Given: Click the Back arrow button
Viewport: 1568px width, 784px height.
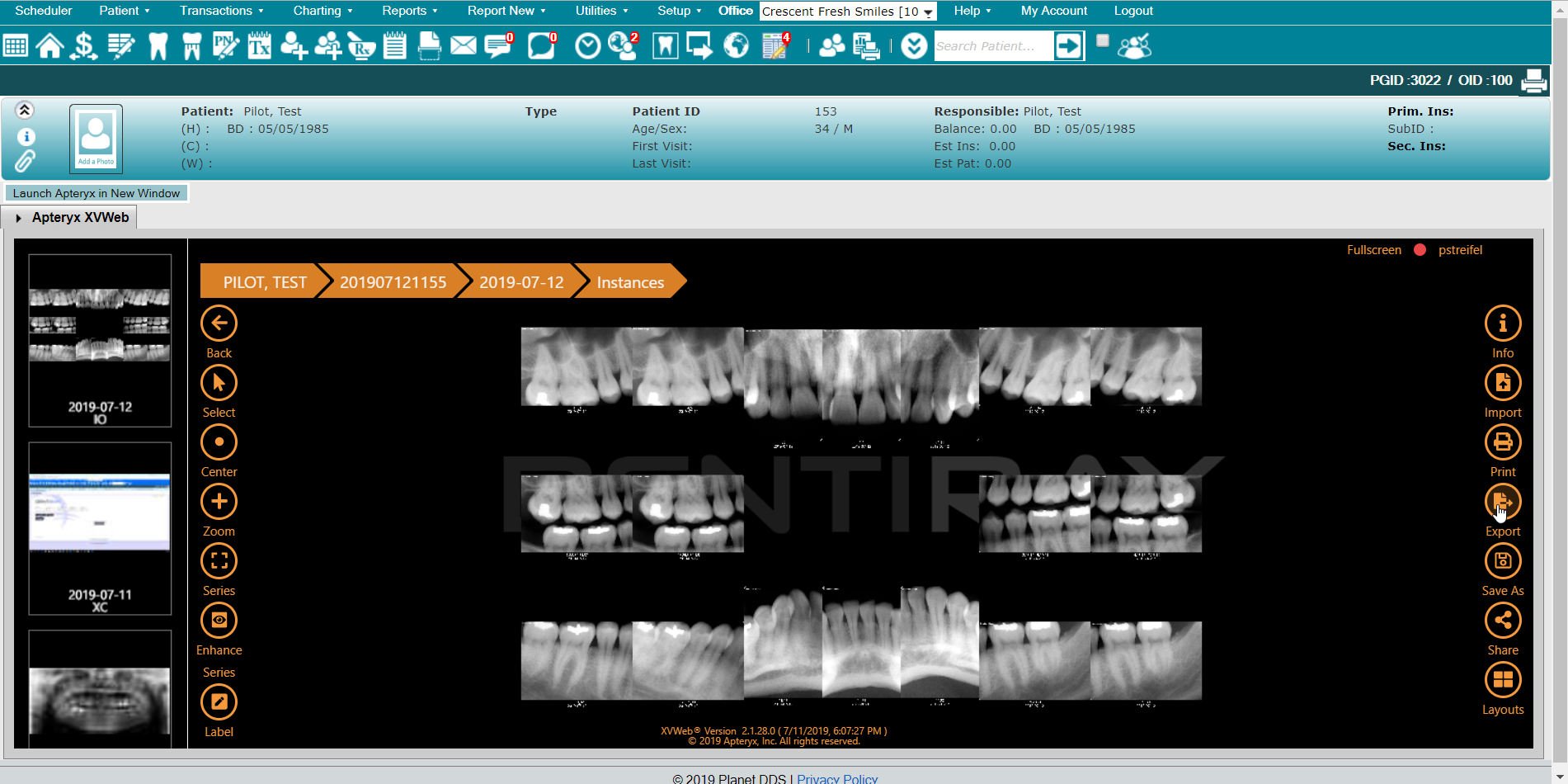Looking at the screenshot, I should tap(219, 324).
